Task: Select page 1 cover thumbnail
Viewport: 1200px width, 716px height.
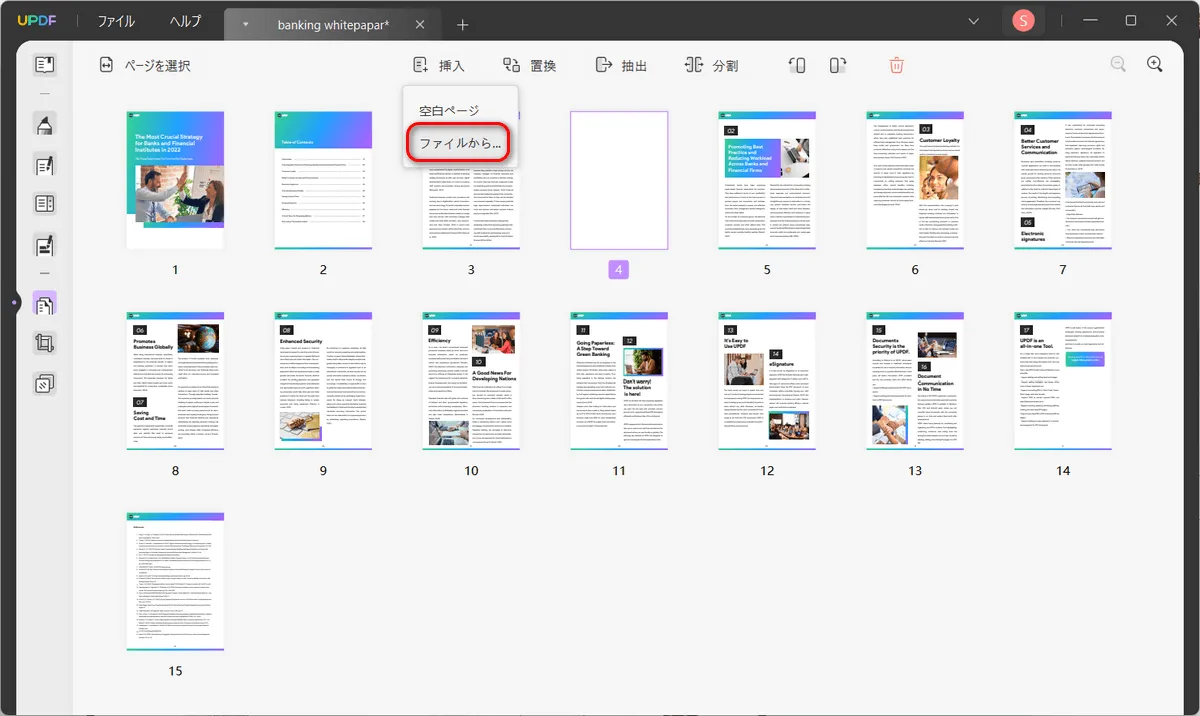Action: point(175,180)
